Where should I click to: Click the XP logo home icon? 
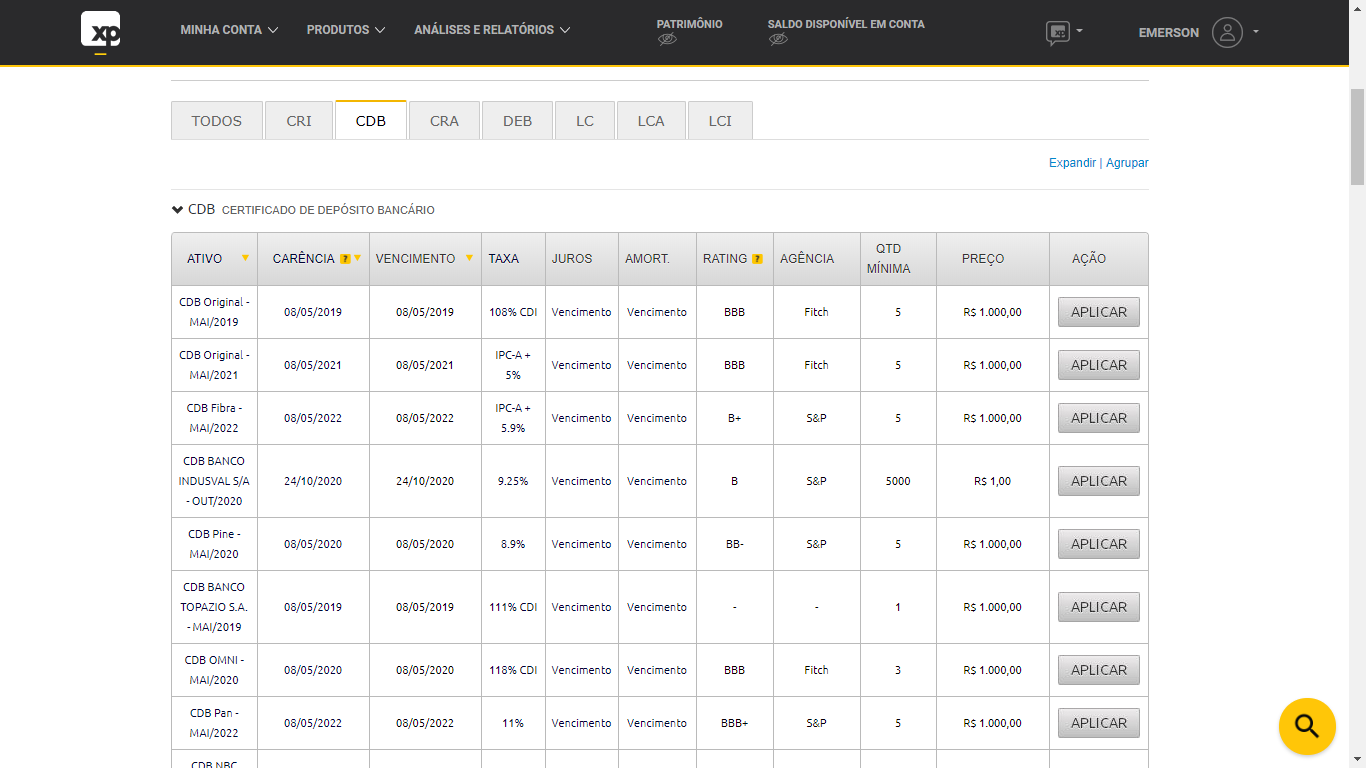tap(100, 31)
